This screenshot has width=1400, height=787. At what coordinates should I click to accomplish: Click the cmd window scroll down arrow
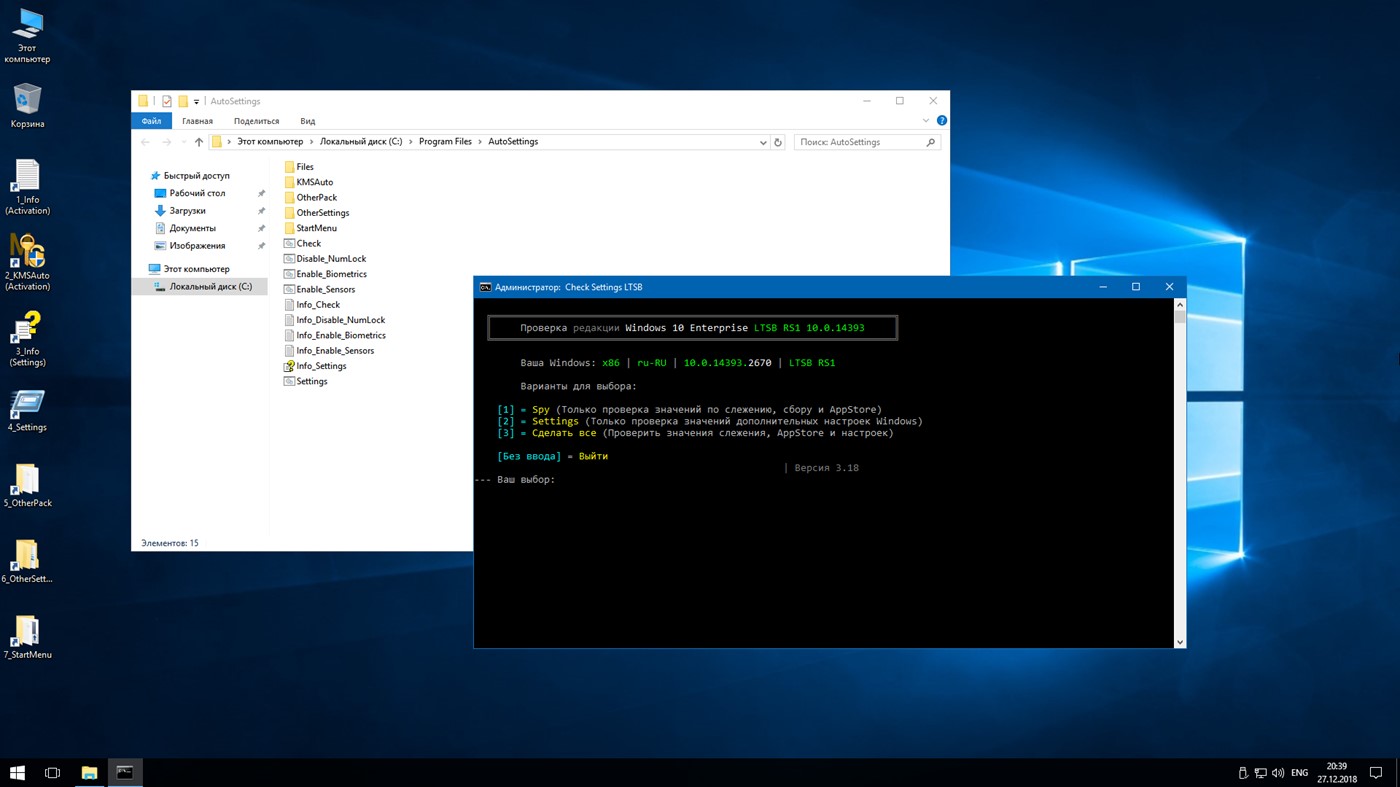pyautogui.click(x=1180, y=642)
